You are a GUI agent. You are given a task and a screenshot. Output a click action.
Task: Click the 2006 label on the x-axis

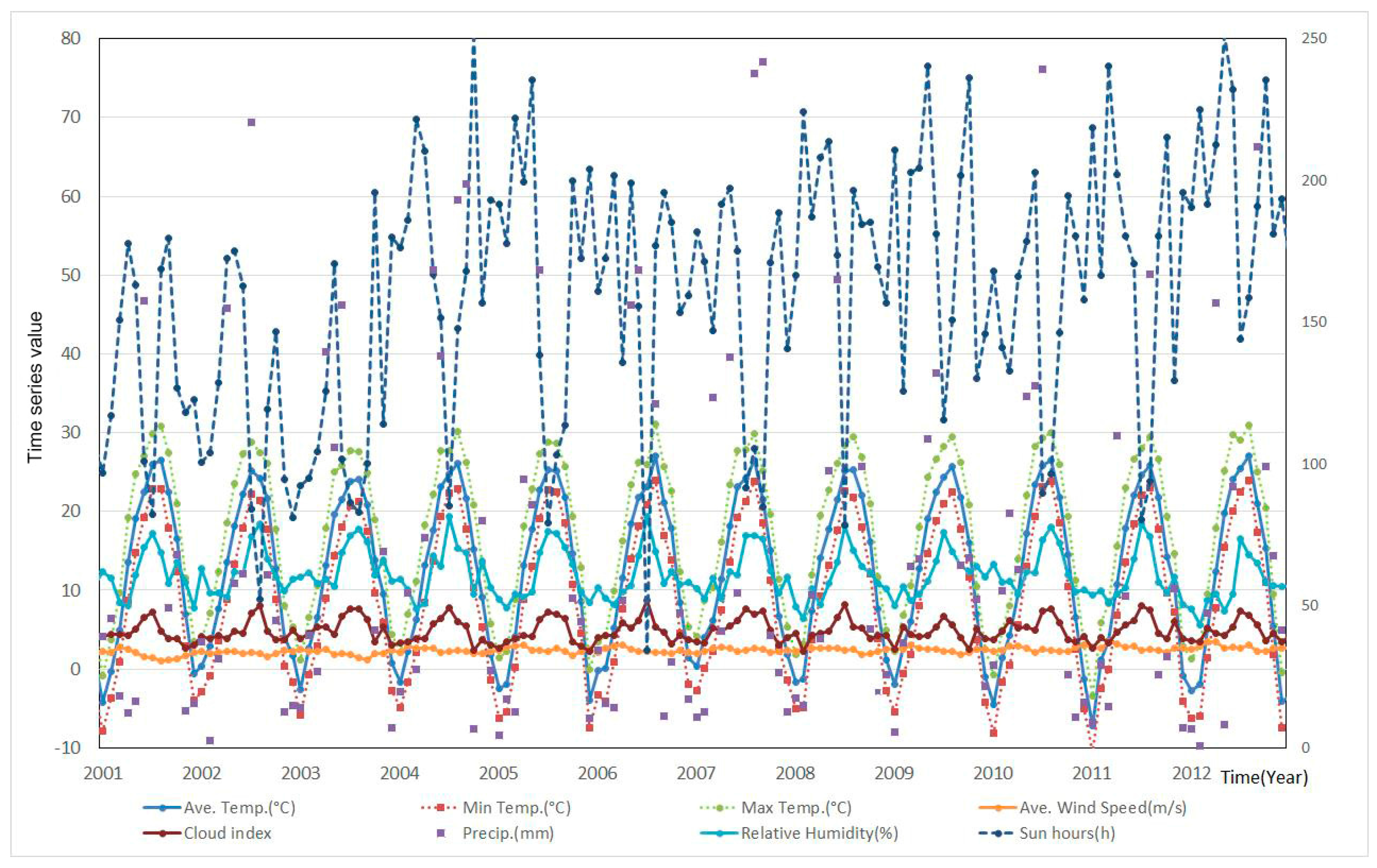pos(597,774)
